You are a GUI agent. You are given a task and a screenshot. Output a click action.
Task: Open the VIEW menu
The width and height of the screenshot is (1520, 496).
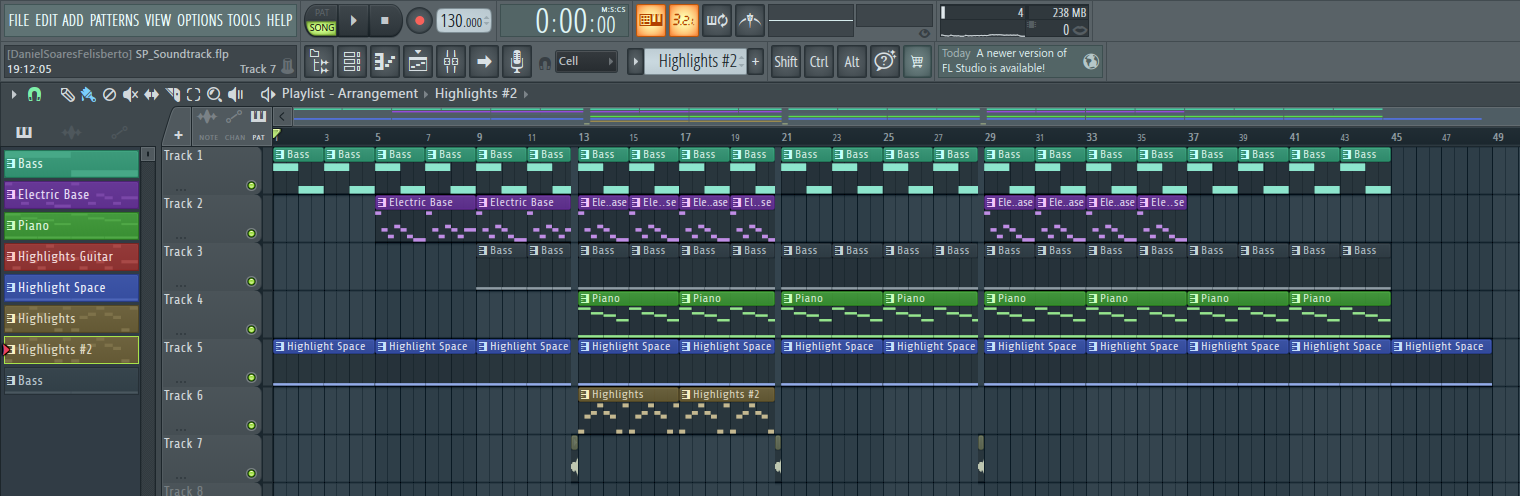click(x=157, y=20)
